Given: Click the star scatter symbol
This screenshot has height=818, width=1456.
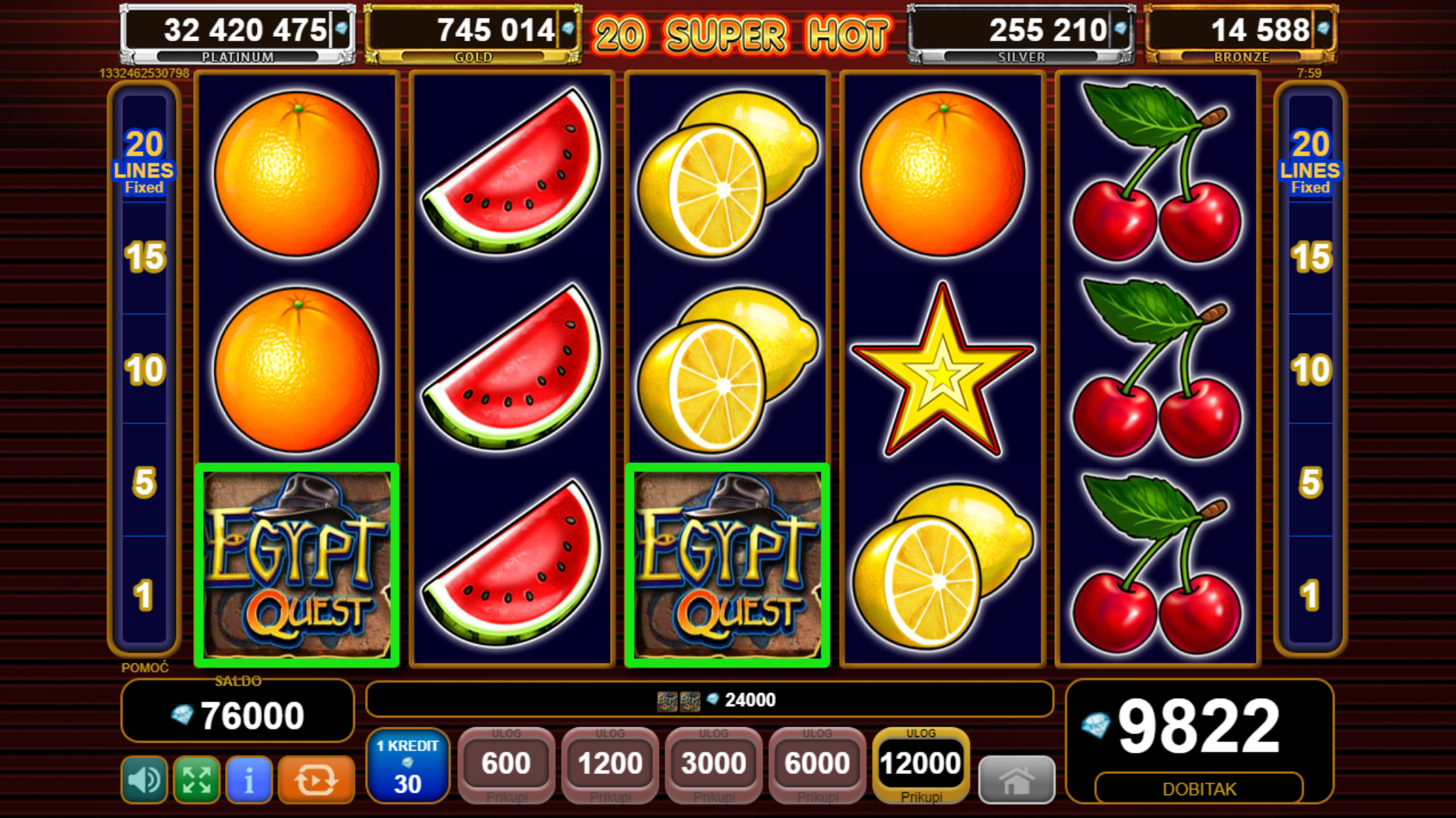Looking at the screenshot, I should click(x=942, y=369).
